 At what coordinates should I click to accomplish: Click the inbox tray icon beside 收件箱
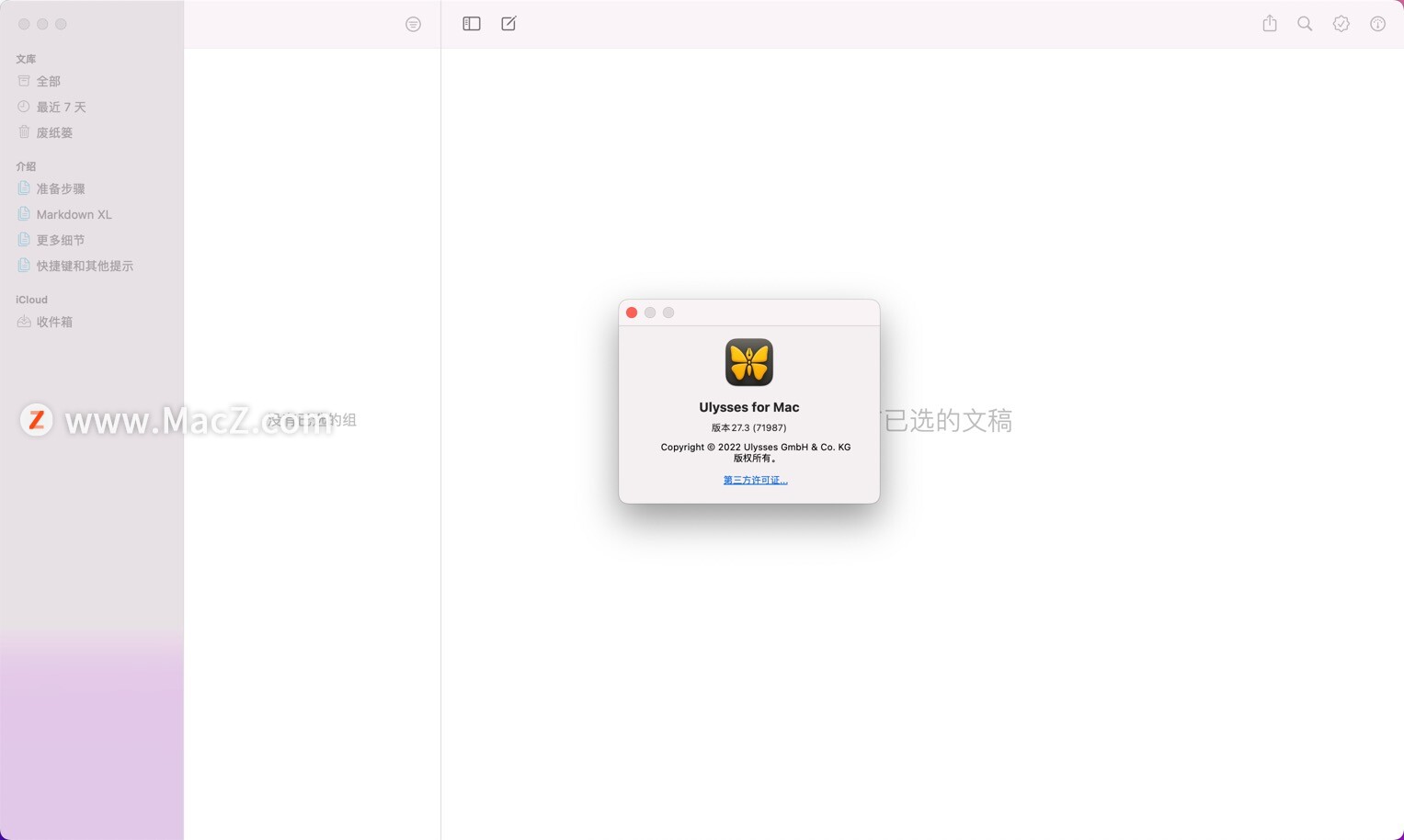(24, 322)
